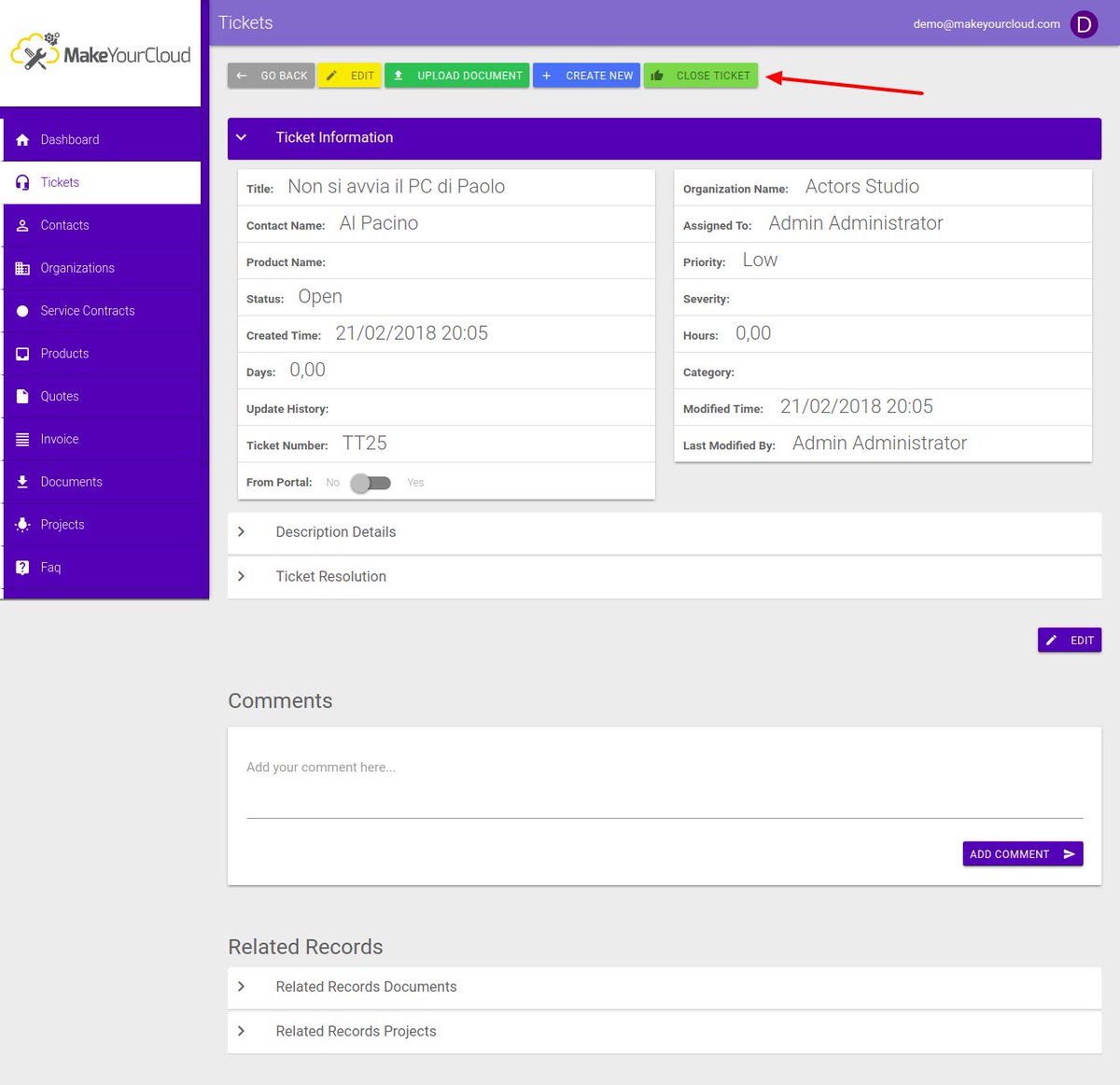
Task: Click the title 'Non si avvia il PC di Paolo'
Action: [397, 187]
